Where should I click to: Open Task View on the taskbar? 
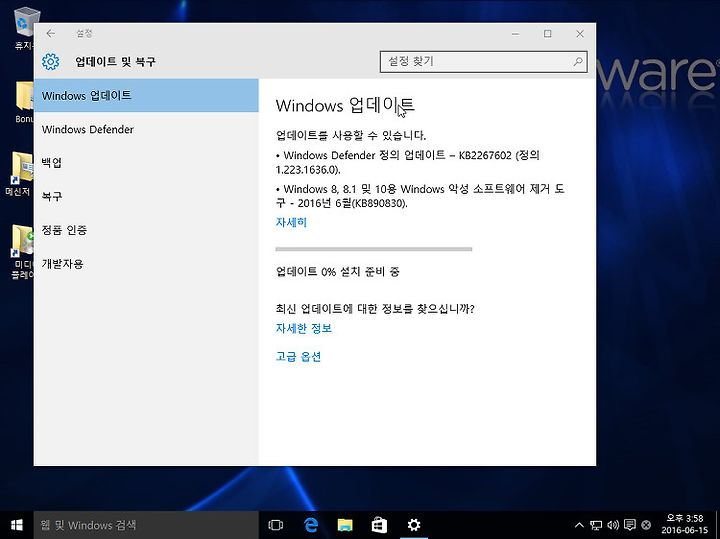[276, 525]
